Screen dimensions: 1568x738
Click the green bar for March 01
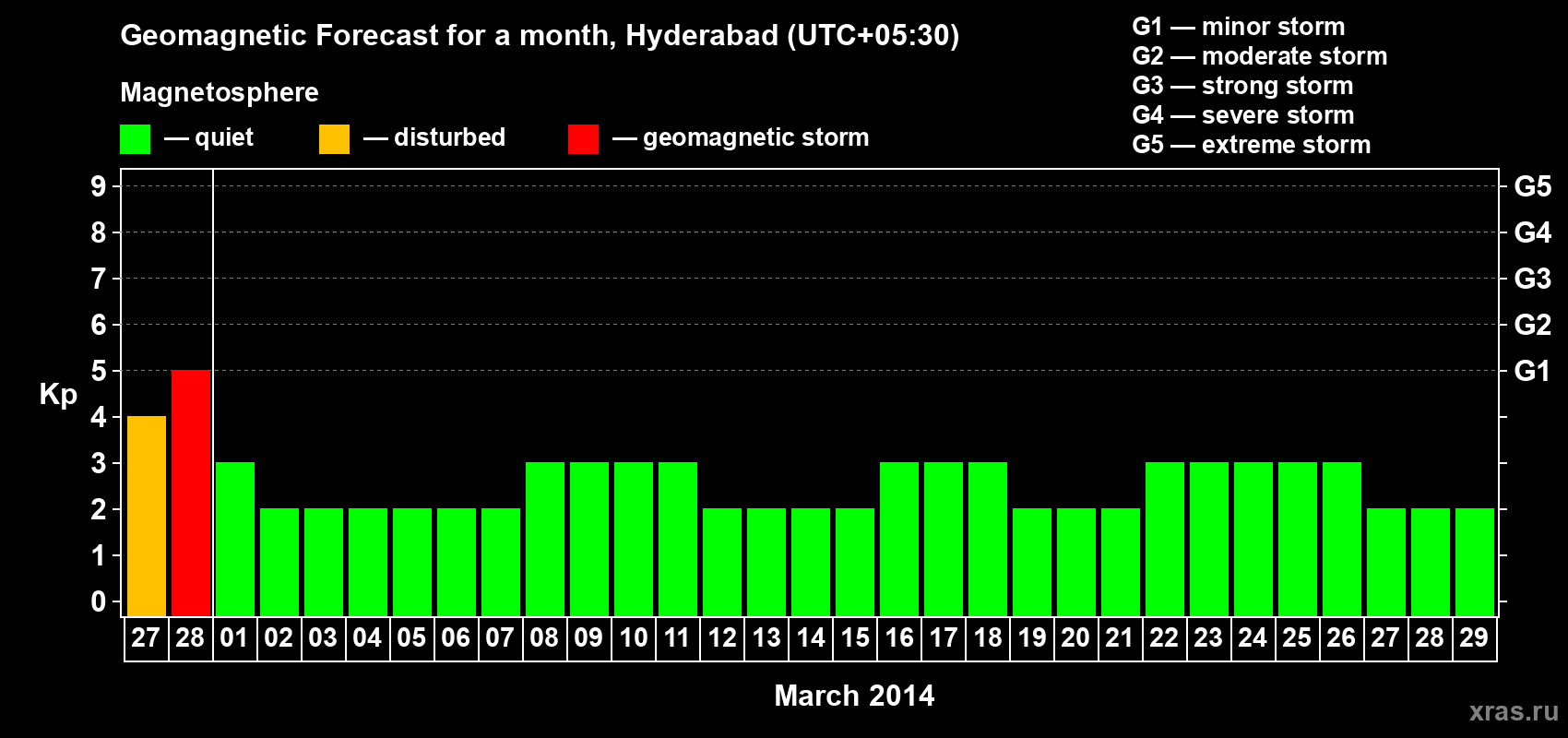coord(235,540)
